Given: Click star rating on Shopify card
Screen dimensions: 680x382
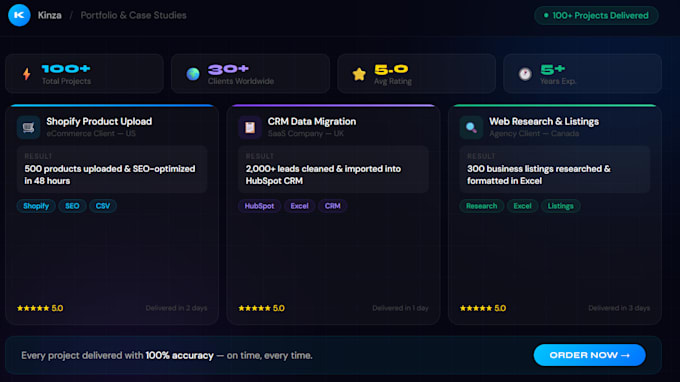Looking at the screenshot, I should pos(40,308).
